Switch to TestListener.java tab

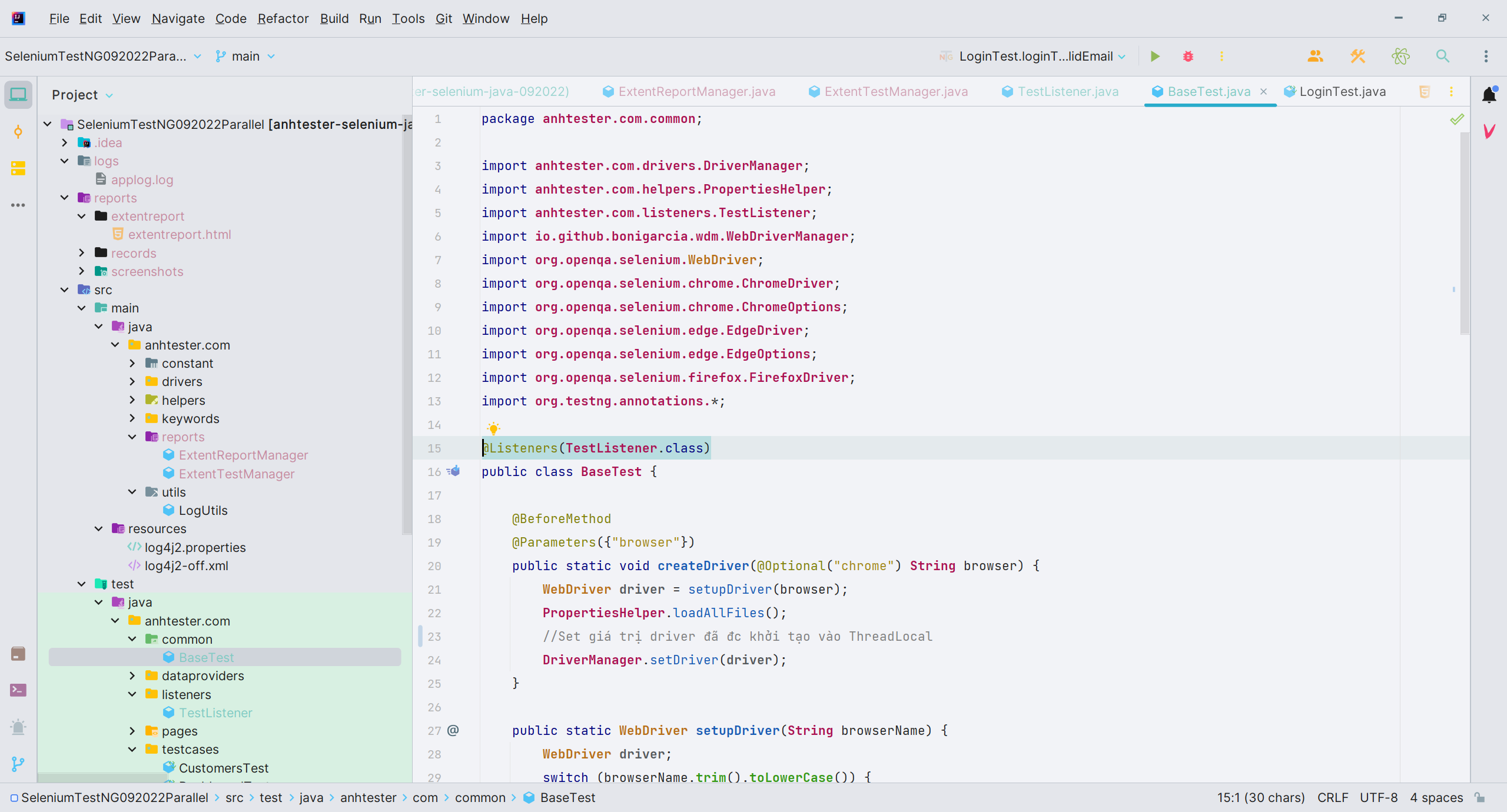[1060, 92]
